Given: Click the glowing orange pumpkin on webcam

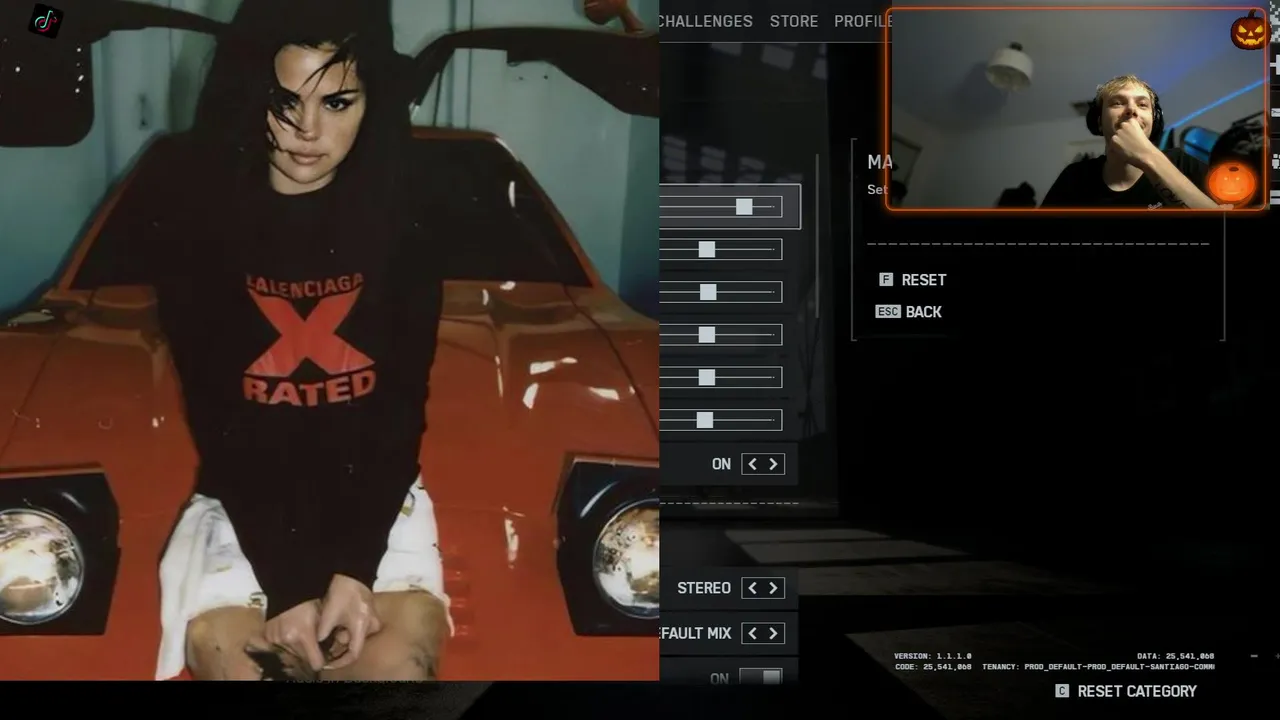Looking at the screenshot, I should tap(1231, 183).
